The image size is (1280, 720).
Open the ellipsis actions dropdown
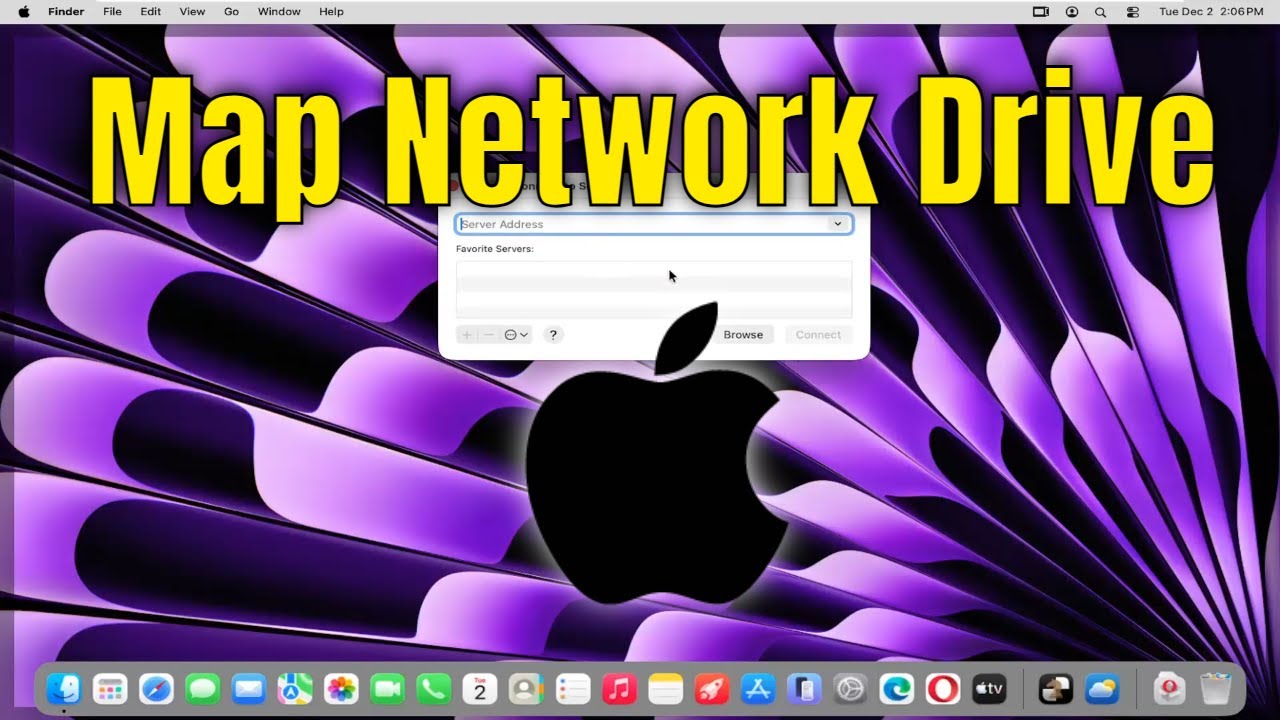pyautogui.click(x=516, y=335)
